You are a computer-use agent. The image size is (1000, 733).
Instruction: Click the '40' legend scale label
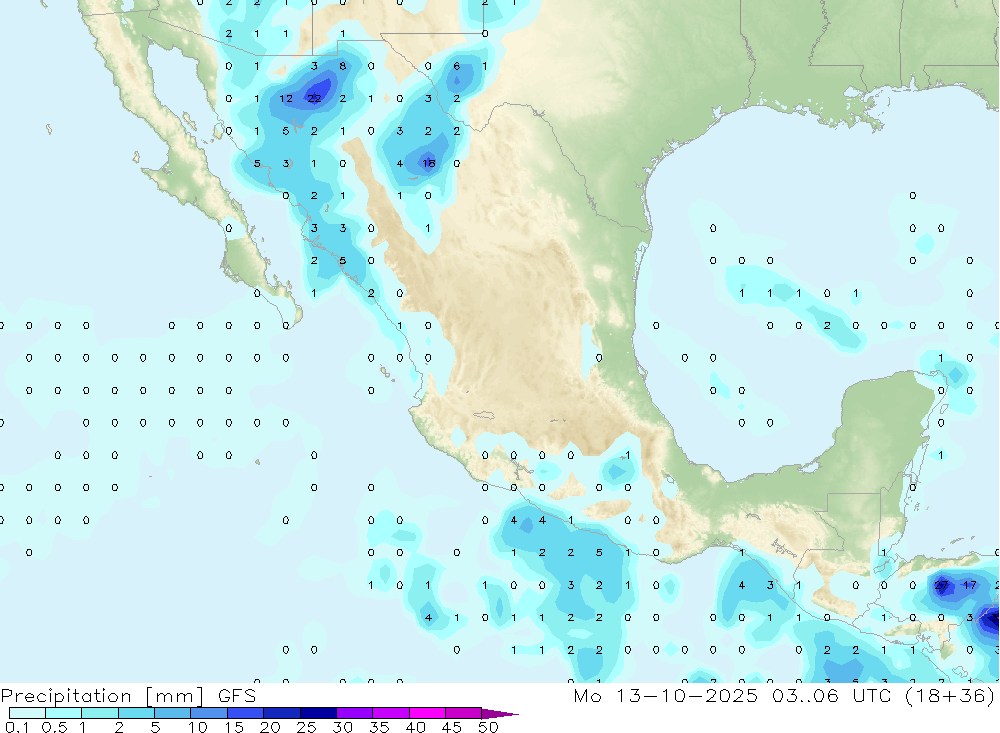(x=415, y=727)
